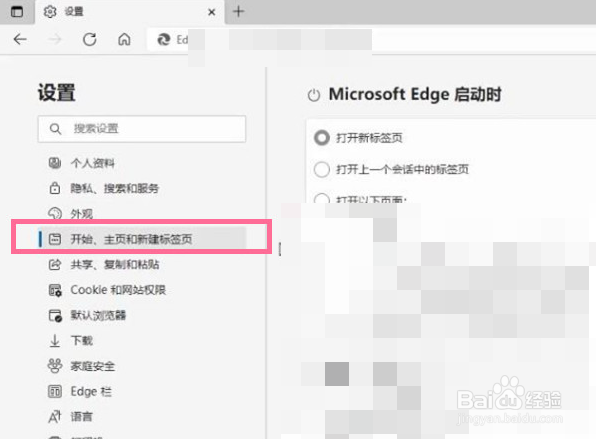Image resolution: width=596 pixels, height=439 pixels.
Task: Click the start page window icon
Action: [x=55, y=239]
